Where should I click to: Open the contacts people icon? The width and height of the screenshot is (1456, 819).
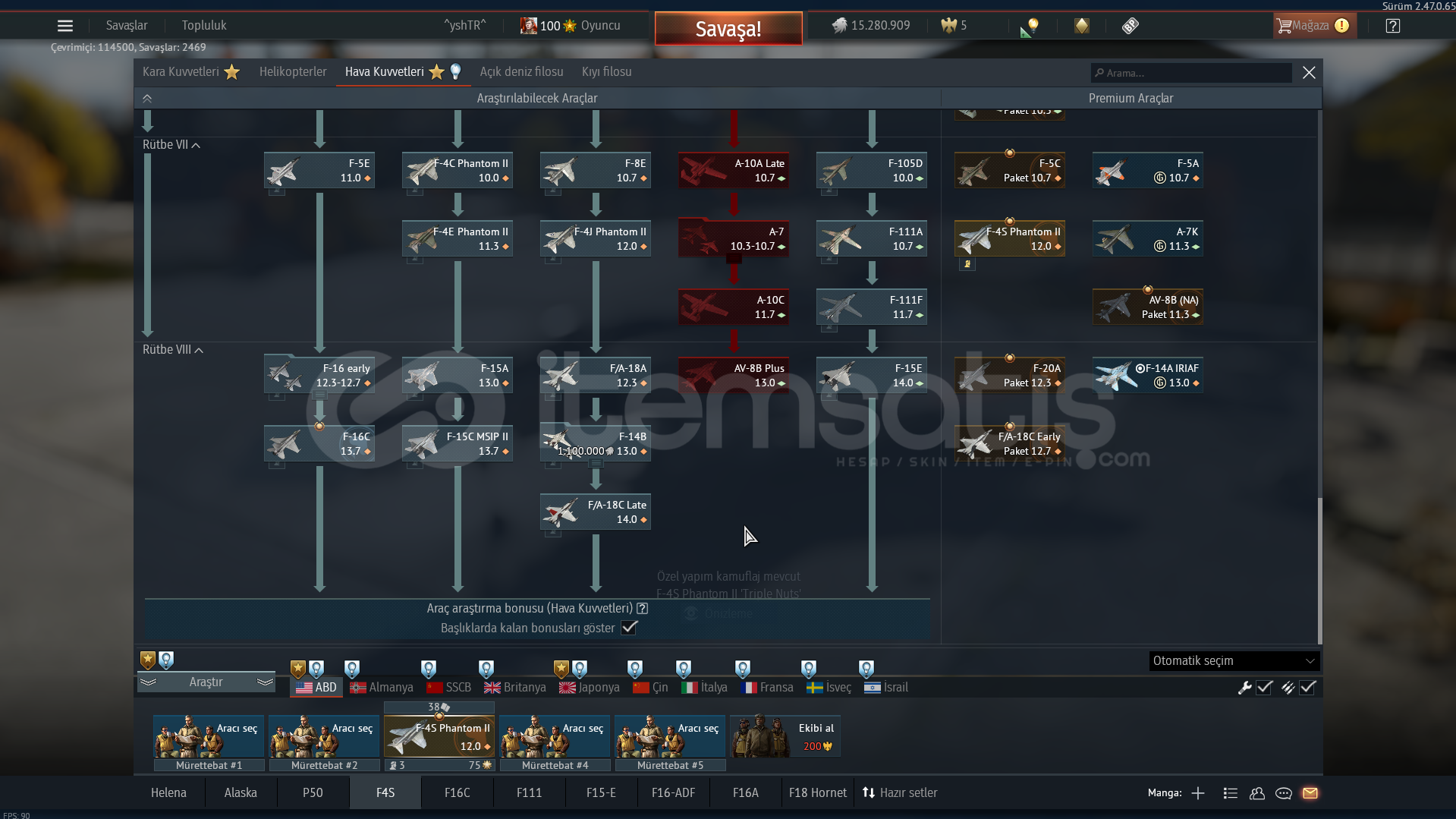tap(1257, 793)
